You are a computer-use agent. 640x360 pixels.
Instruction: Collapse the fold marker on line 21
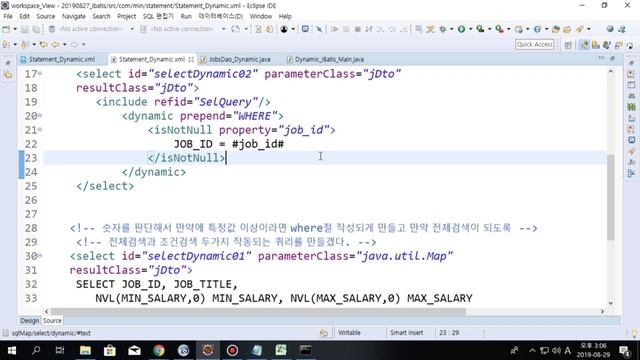(40, 130)
